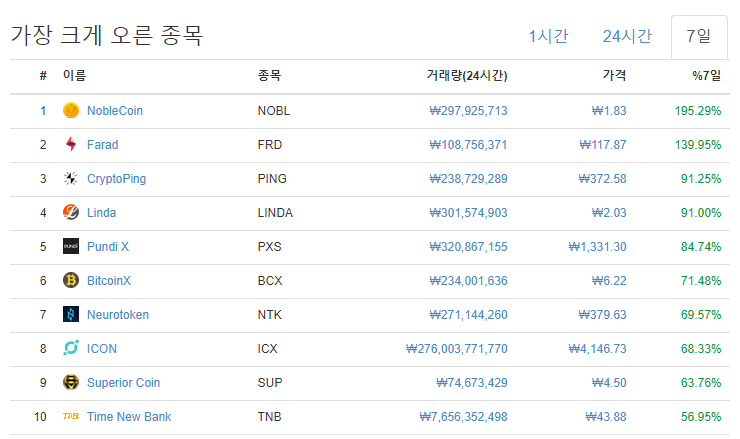Click the CryptoPing logo icon
This screenshot has height=439, width=740.
tap(71, 179)
